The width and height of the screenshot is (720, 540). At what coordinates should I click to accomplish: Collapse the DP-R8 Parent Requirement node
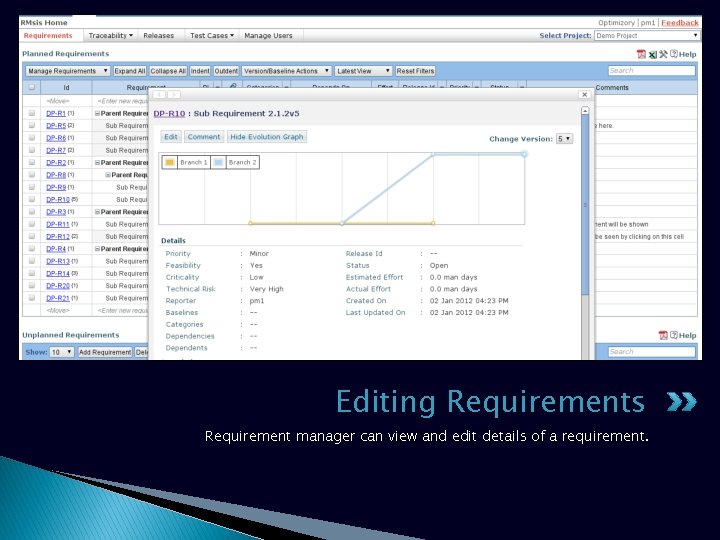[108, 175]
